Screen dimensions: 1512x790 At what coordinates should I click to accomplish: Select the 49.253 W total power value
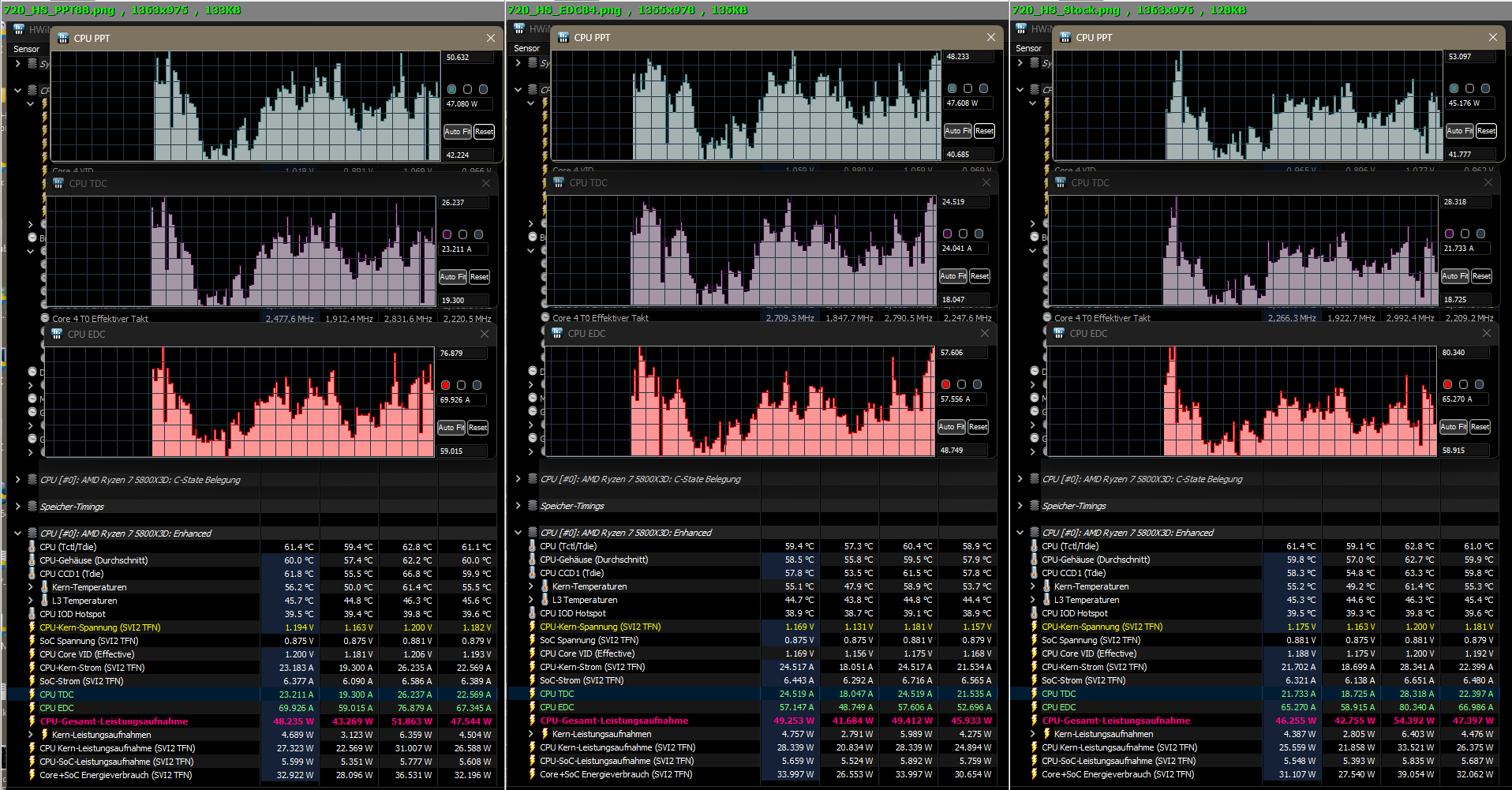pos(794,721)
